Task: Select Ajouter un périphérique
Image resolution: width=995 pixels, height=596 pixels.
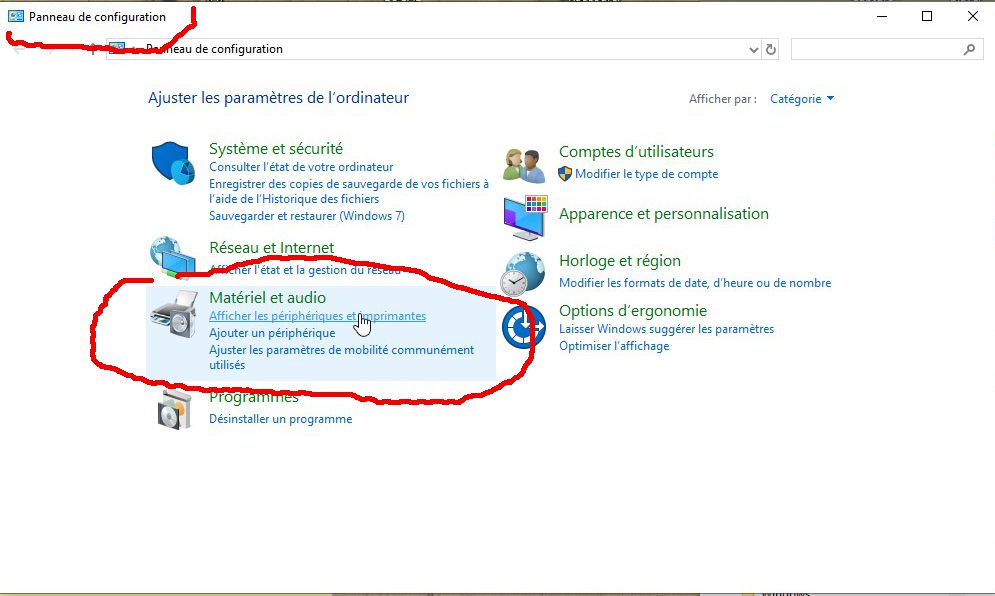Action: tap(272, 333)
